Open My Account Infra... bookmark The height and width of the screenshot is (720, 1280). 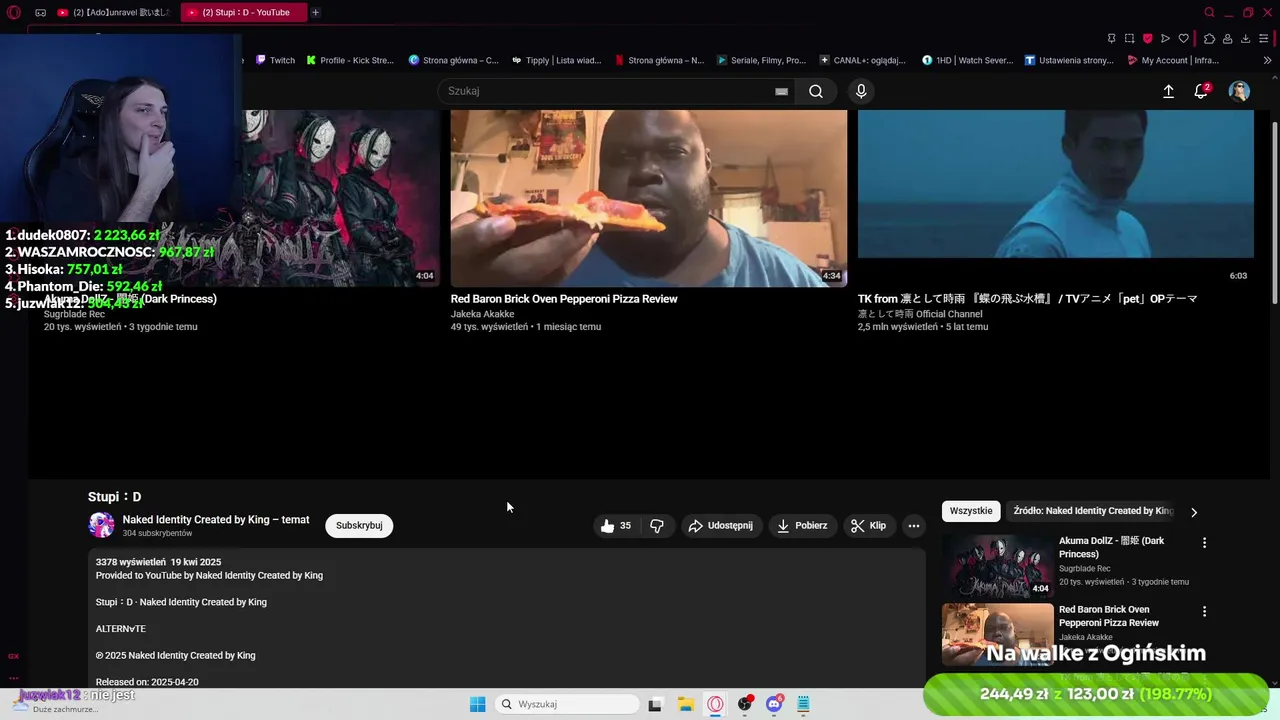pos(1172,60)
